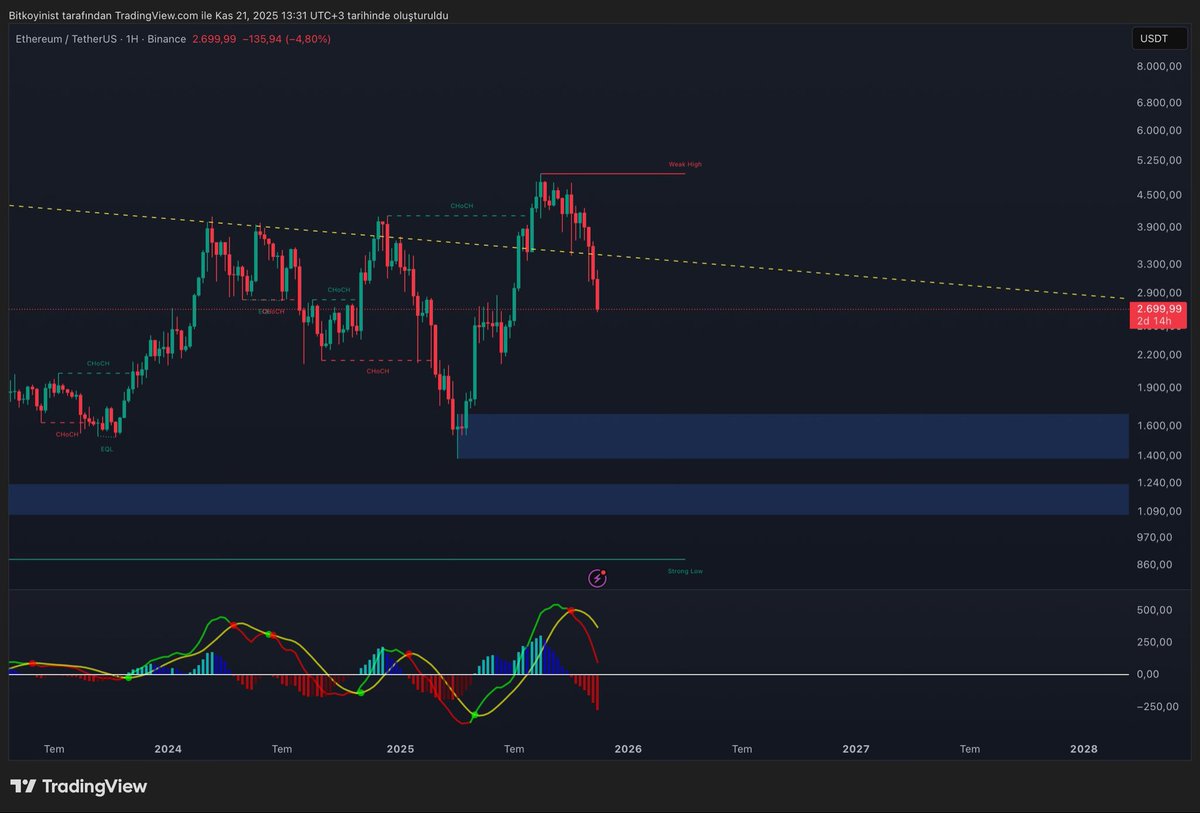Click the 1.240,00 price axis label
Image resolution: width=1200 pixels, height=813 pixels.
[1159, 483]
